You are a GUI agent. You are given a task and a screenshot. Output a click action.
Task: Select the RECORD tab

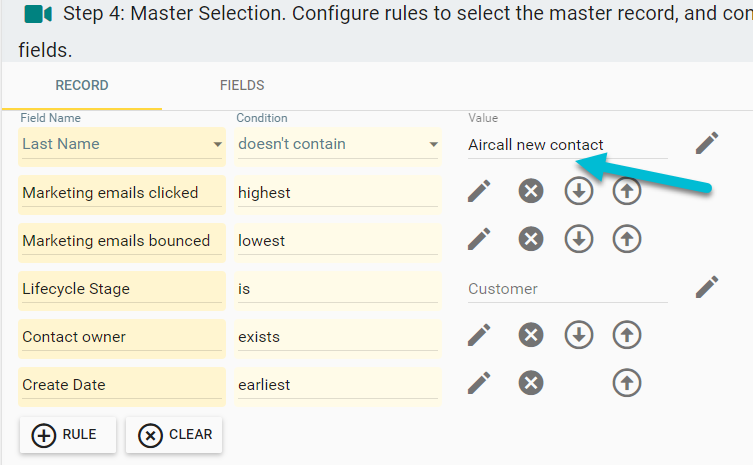[x=82, y=86]
